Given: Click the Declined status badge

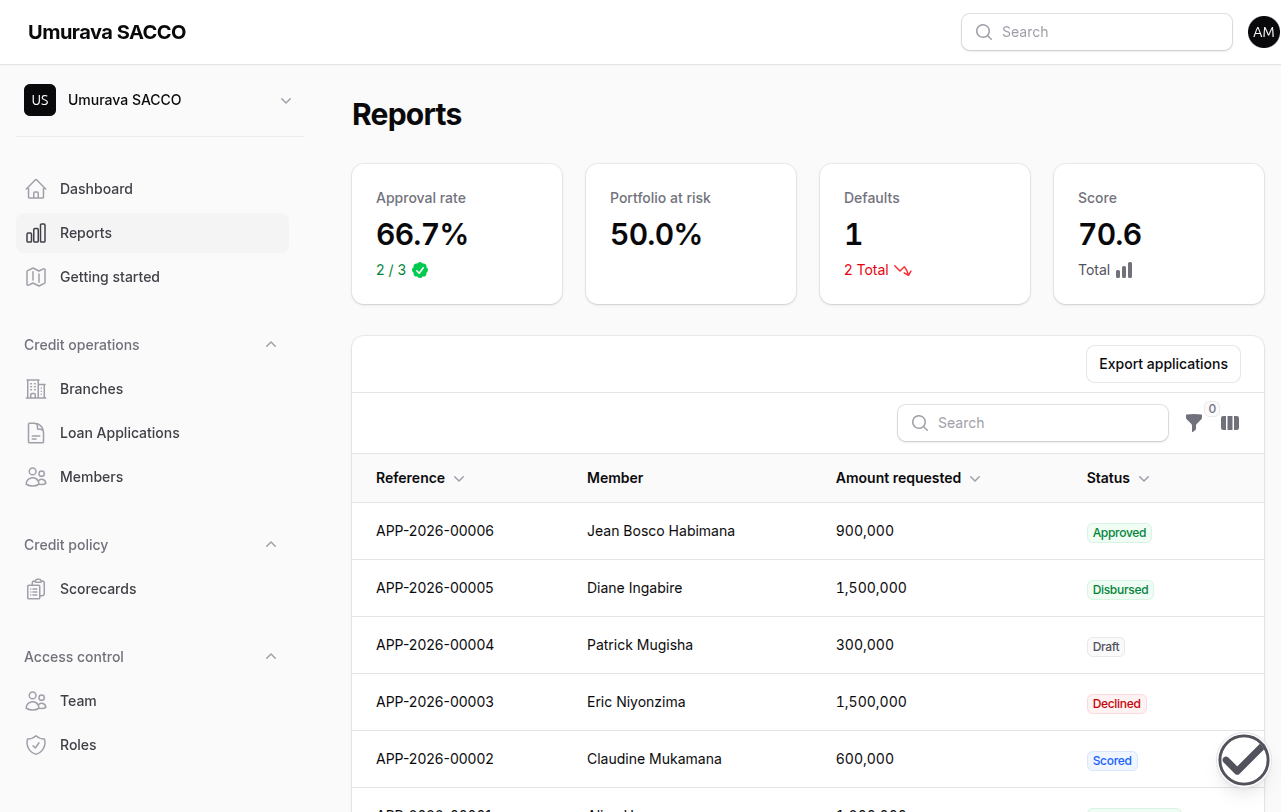Looking at the screenshot, I should [x=1116, y=704].
